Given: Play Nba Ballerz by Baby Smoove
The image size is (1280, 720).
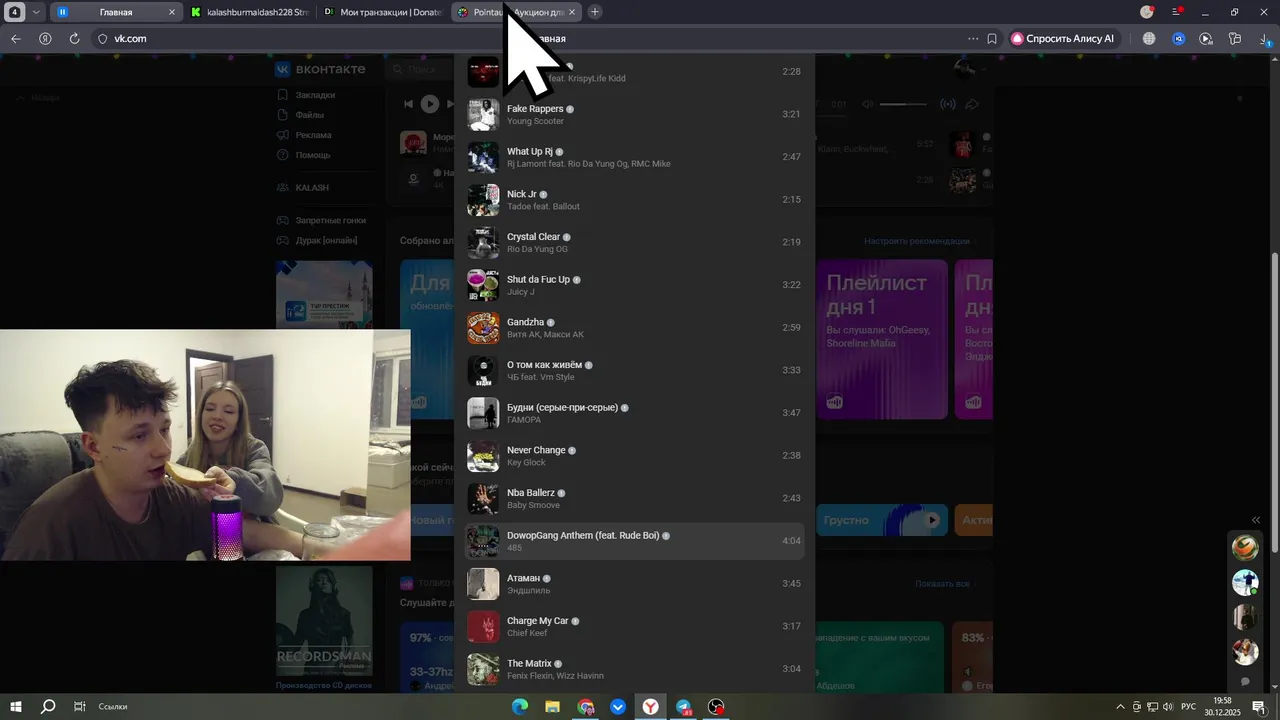Looking at the screenshot, I should (634, 498).
